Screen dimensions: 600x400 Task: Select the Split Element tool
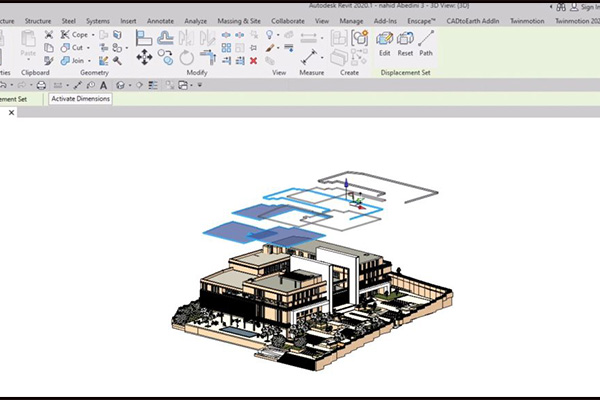(x=226, y=35)
